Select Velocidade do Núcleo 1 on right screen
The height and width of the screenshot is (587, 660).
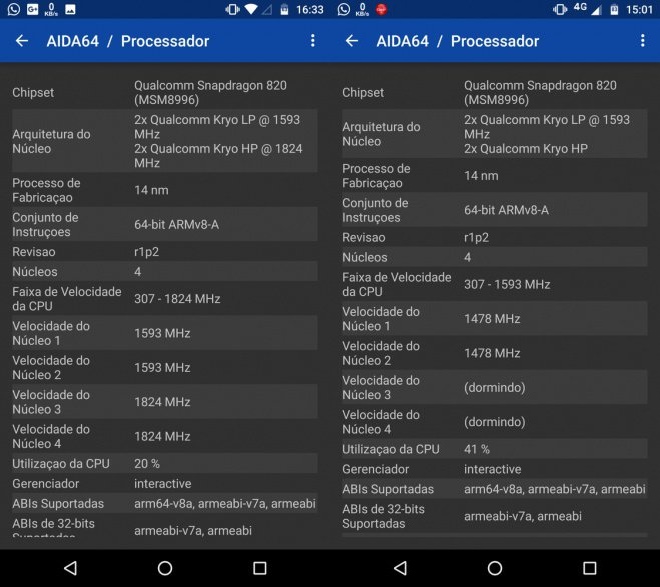[495, 319]
